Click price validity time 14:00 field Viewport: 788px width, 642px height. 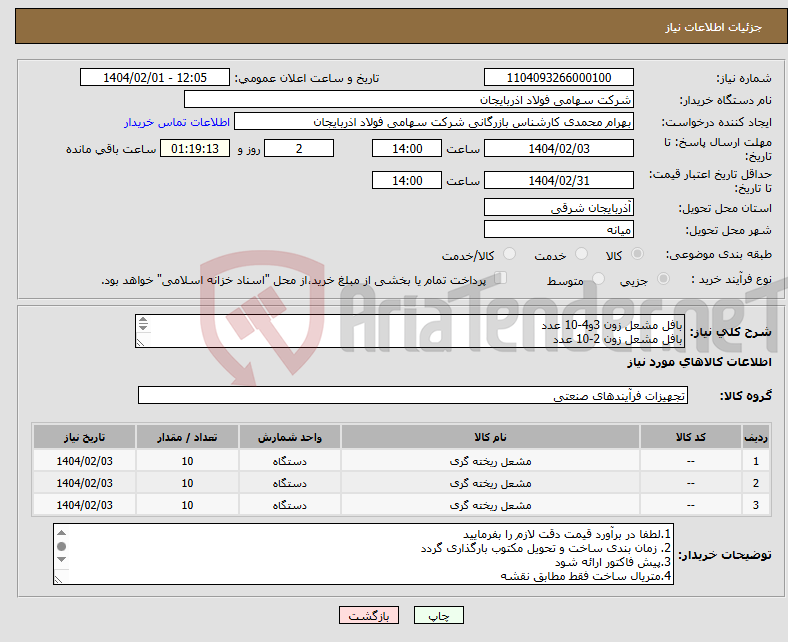407,180
